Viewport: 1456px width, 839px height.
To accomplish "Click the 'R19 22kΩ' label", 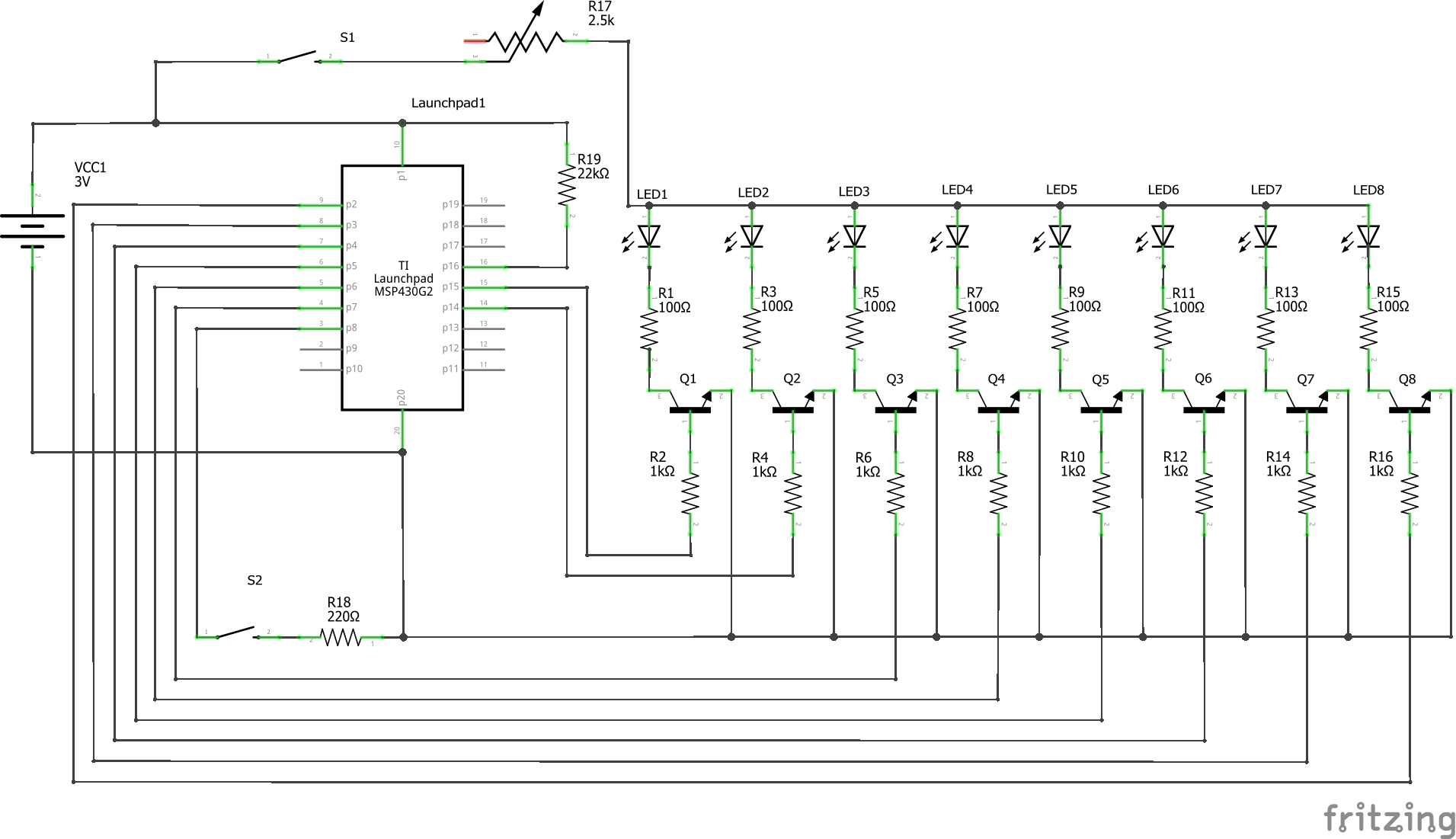I will 594,166.
